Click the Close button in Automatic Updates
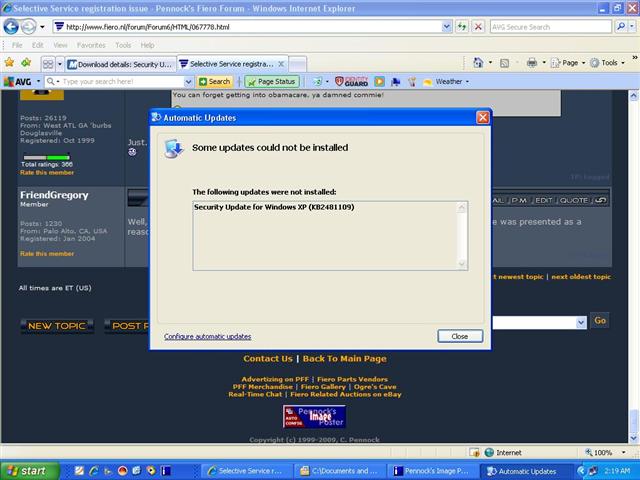640x480 pixels. point(460,336)
